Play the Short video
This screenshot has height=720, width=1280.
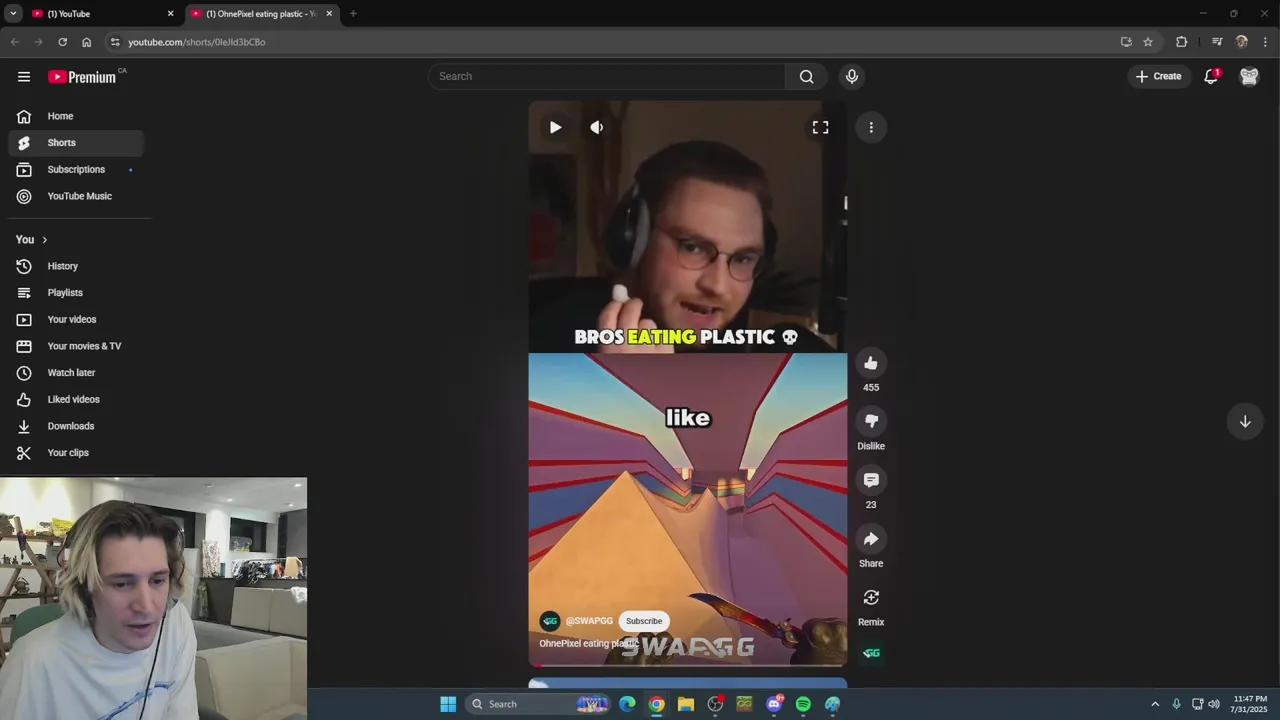(555, 127)
